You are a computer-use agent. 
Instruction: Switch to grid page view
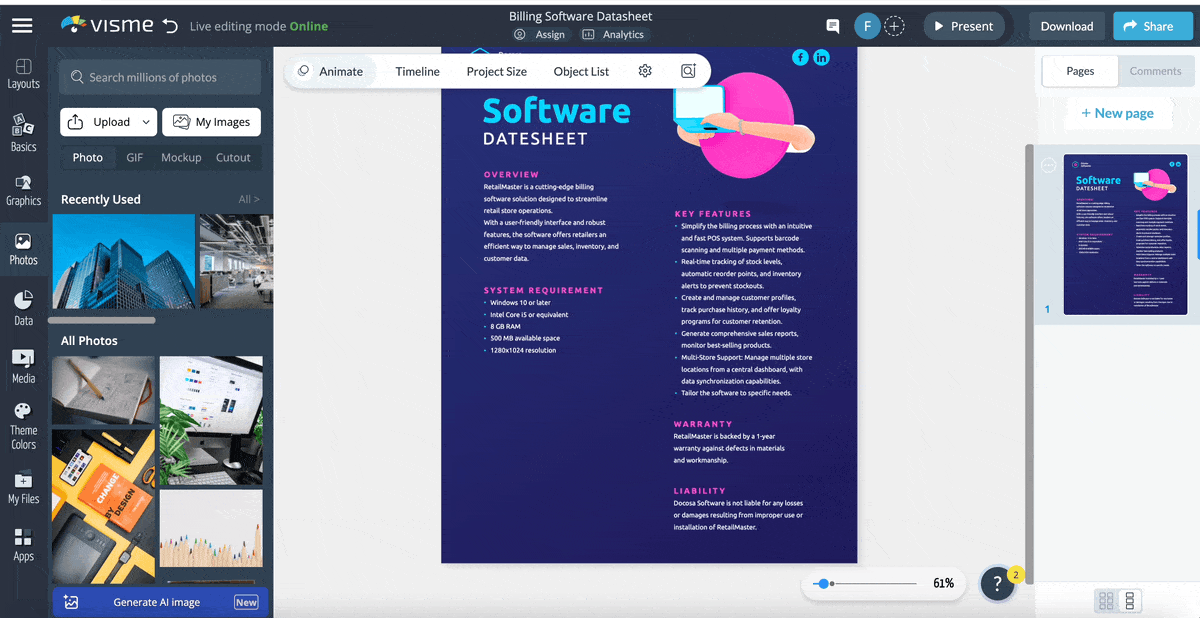(x=1106, y=601)
